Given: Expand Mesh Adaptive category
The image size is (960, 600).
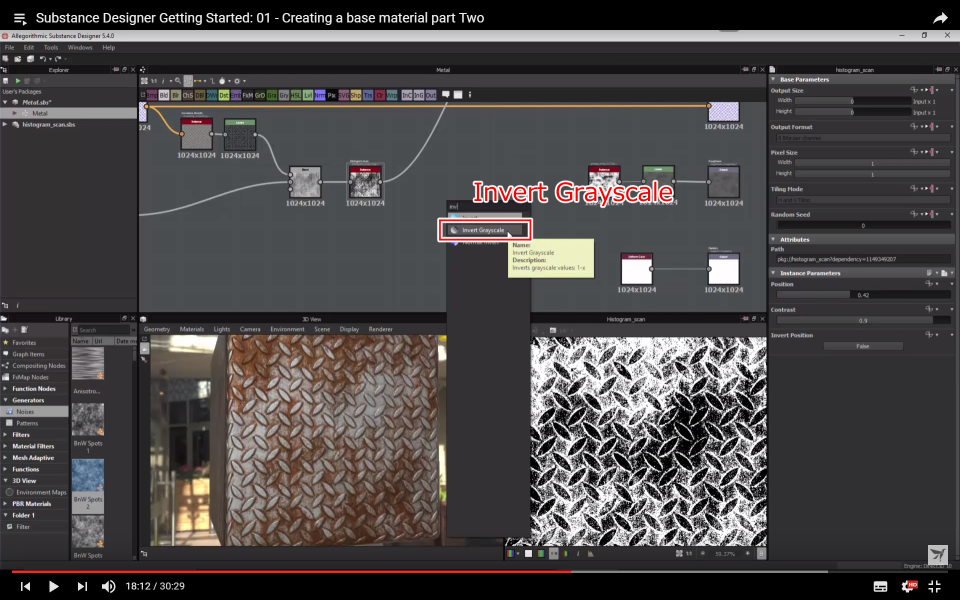Looking at the screenshot, I should (6, 458).
